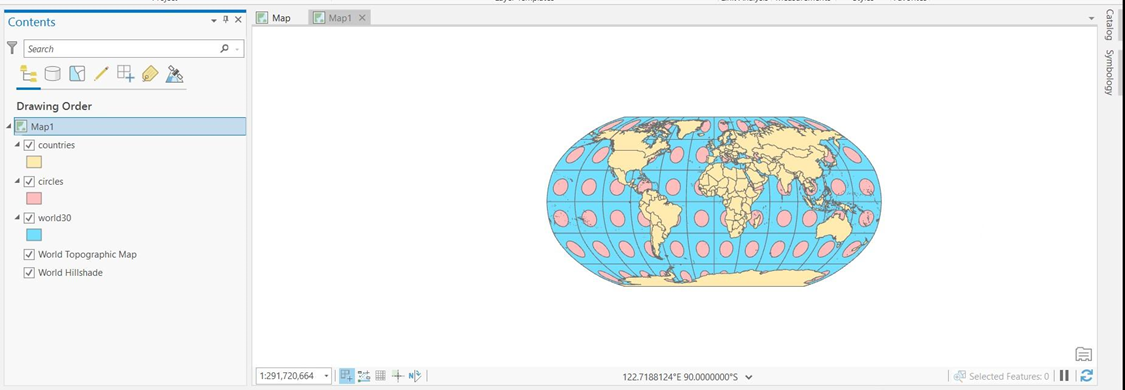Image resolution: width=1125 pixels, height=390 pixels.
Task: Close the Map1 view tab
Action: click(x=362, y=18)
